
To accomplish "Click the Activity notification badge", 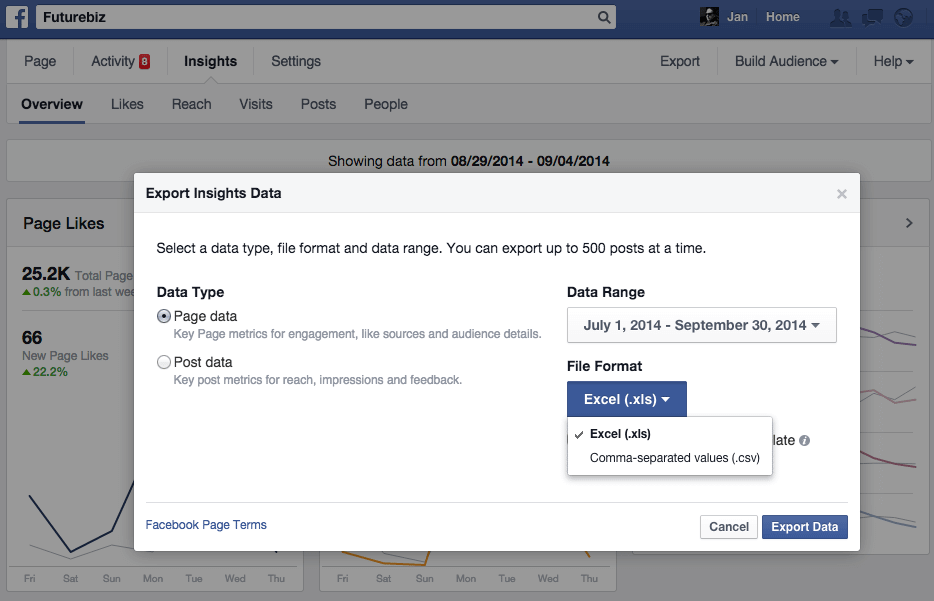I will pos(144,61).
